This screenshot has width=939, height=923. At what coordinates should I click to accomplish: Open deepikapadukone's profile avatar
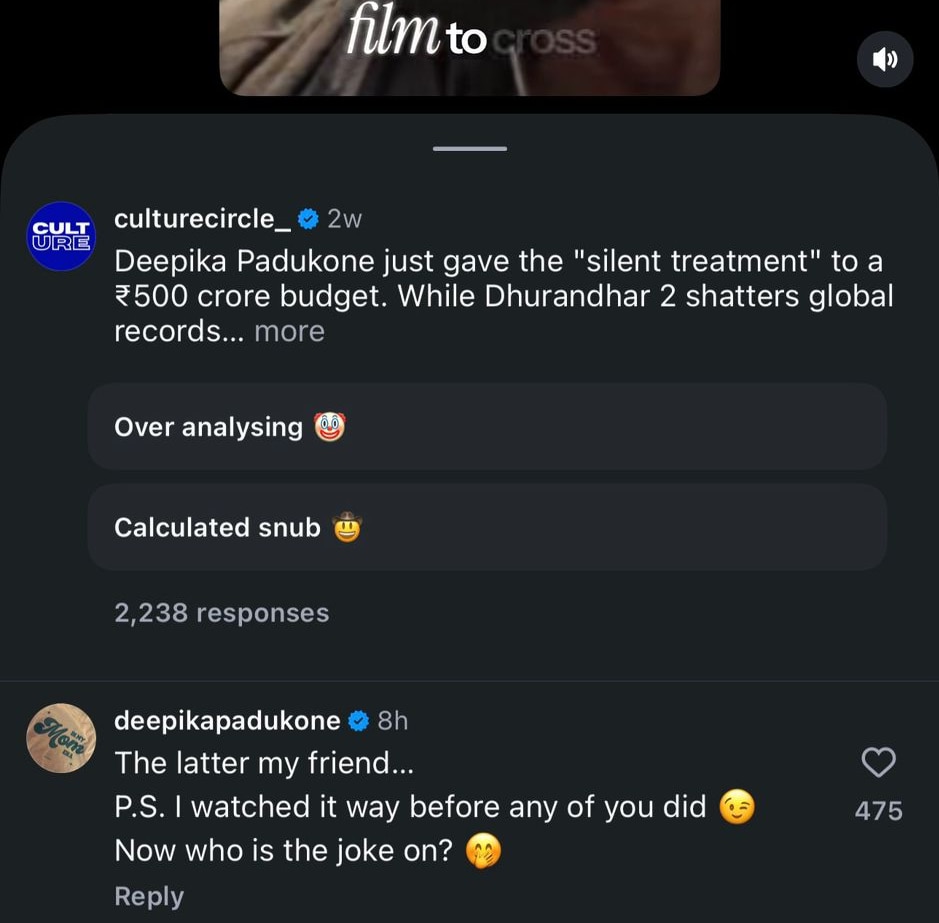[60, 738]
